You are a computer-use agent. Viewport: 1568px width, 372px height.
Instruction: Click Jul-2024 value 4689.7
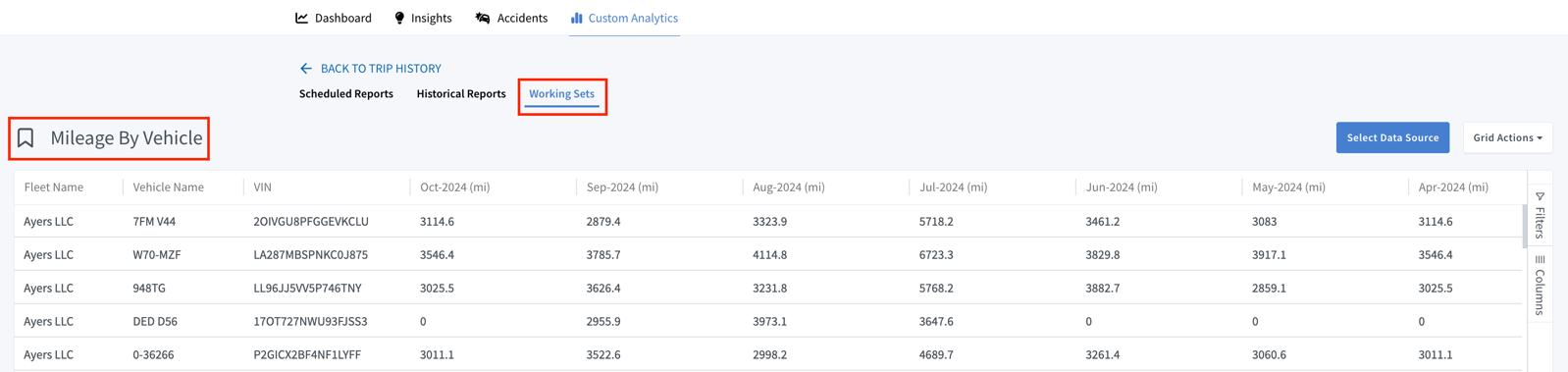tap(936, 355)
